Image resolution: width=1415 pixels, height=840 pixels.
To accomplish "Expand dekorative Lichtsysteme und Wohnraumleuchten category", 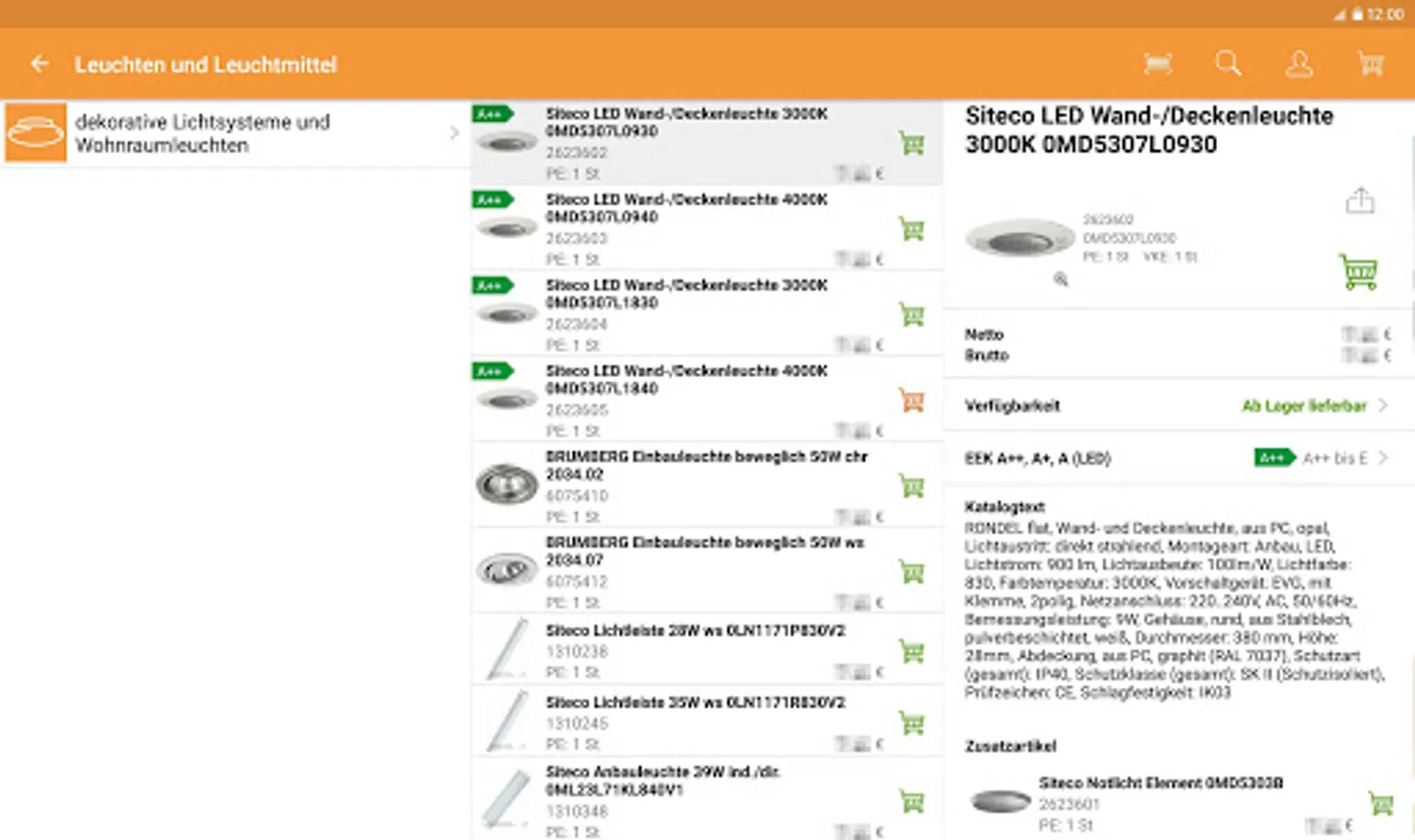I will pyautogui.click(x=237, y=133).
